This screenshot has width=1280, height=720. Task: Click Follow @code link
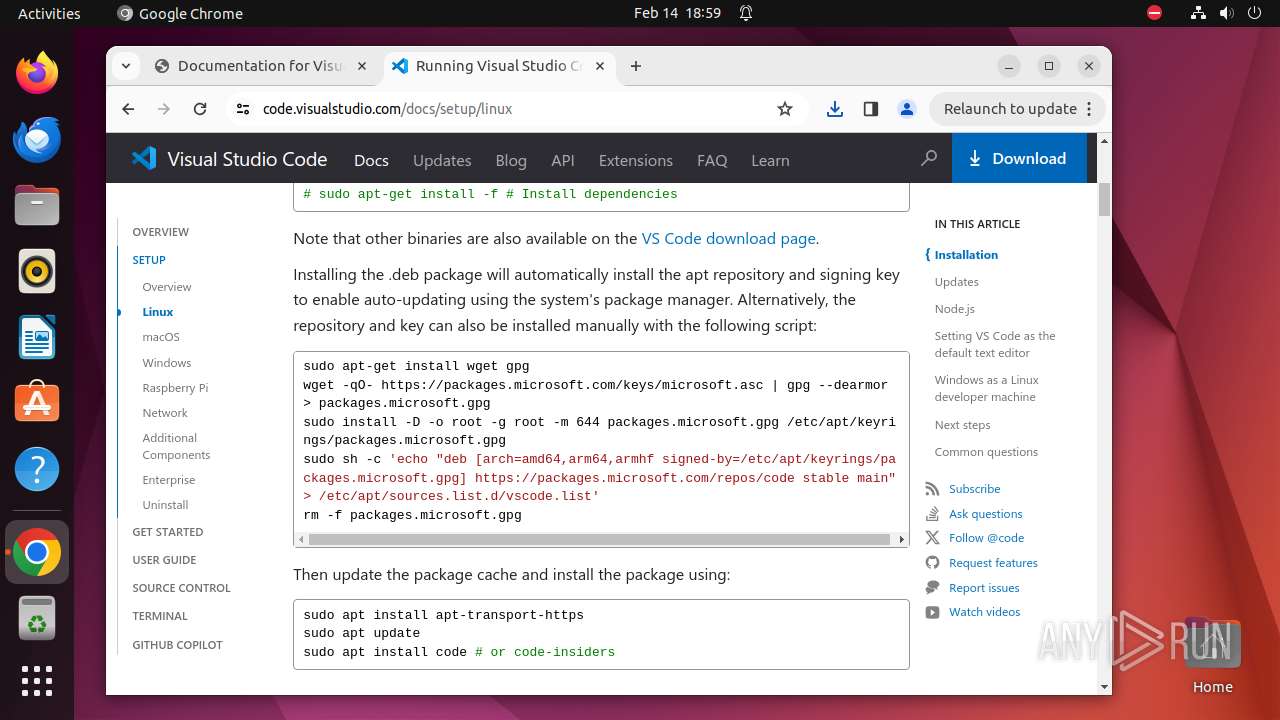986,538
